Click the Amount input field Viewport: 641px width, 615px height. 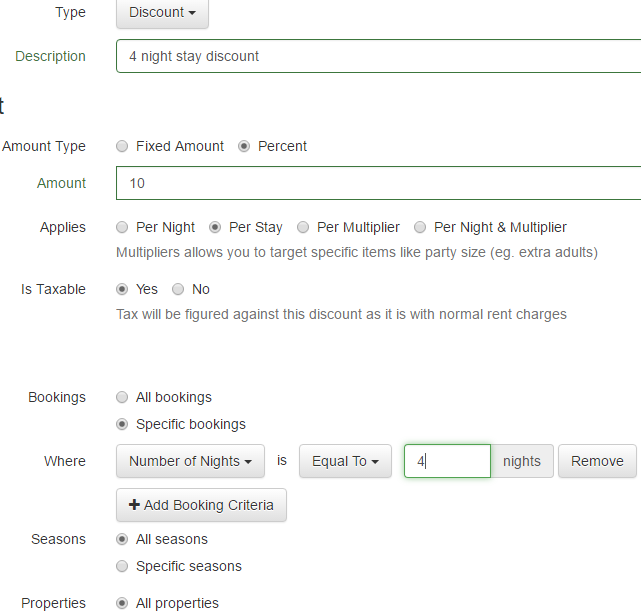point(378,183)
